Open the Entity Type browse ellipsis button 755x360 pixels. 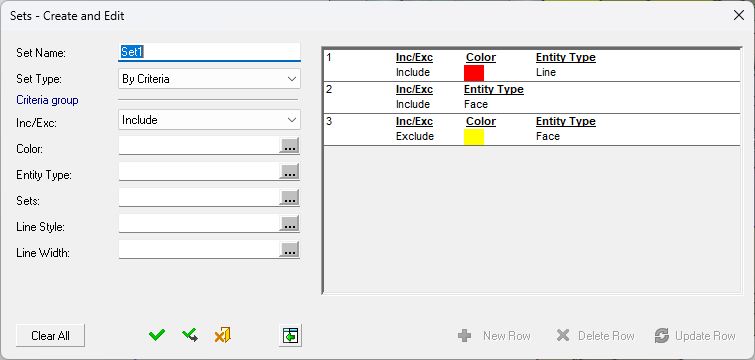click(x=289, y=172)
